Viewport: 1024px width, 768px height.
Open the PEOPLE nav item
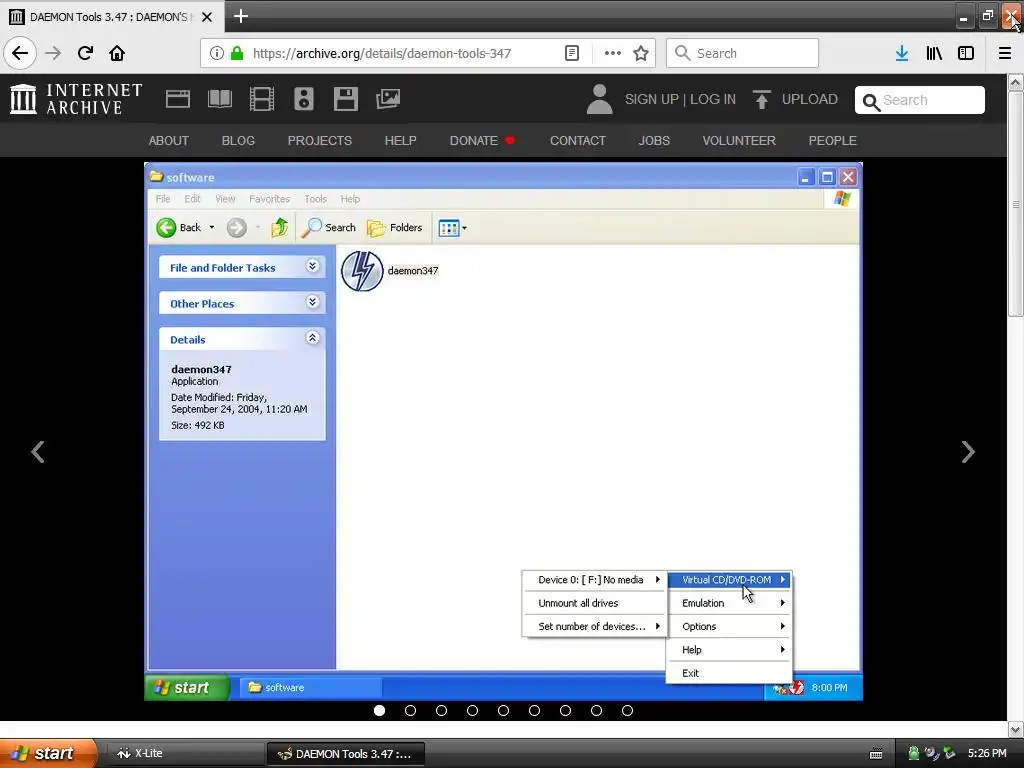(x=833, y=140)
